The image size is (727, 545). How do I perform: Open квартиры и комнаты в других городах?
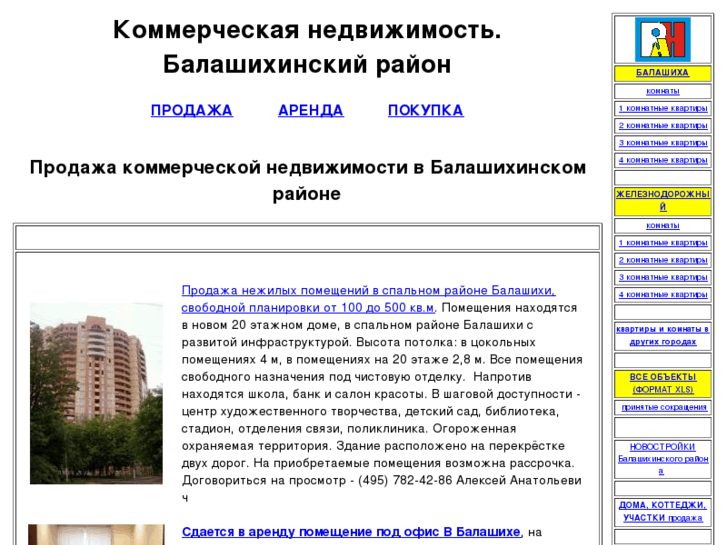(x=663, y=335)
